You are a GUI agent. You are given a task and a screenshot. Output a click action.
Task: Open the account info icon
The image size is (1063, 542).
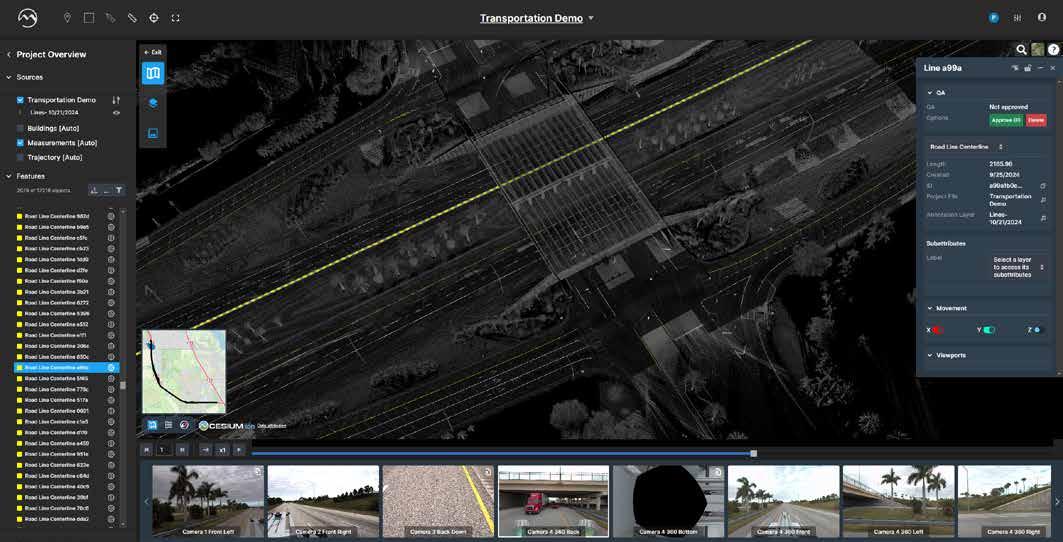tap(1042, 18)
